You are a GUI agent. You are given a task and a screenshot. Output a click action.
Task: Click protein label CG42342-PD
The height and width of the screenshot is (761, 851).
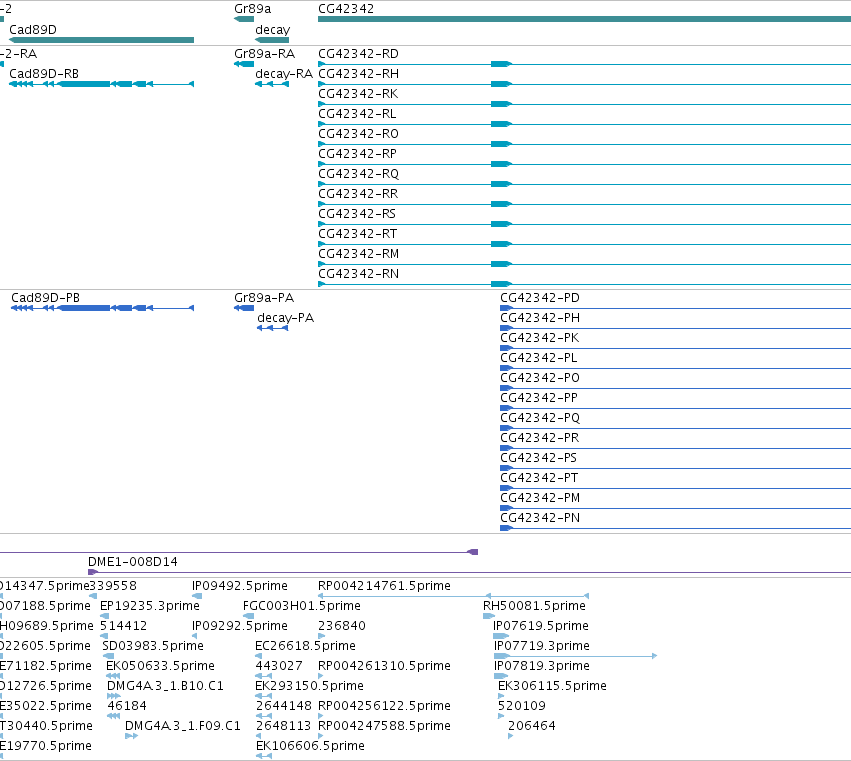(540, 298)
